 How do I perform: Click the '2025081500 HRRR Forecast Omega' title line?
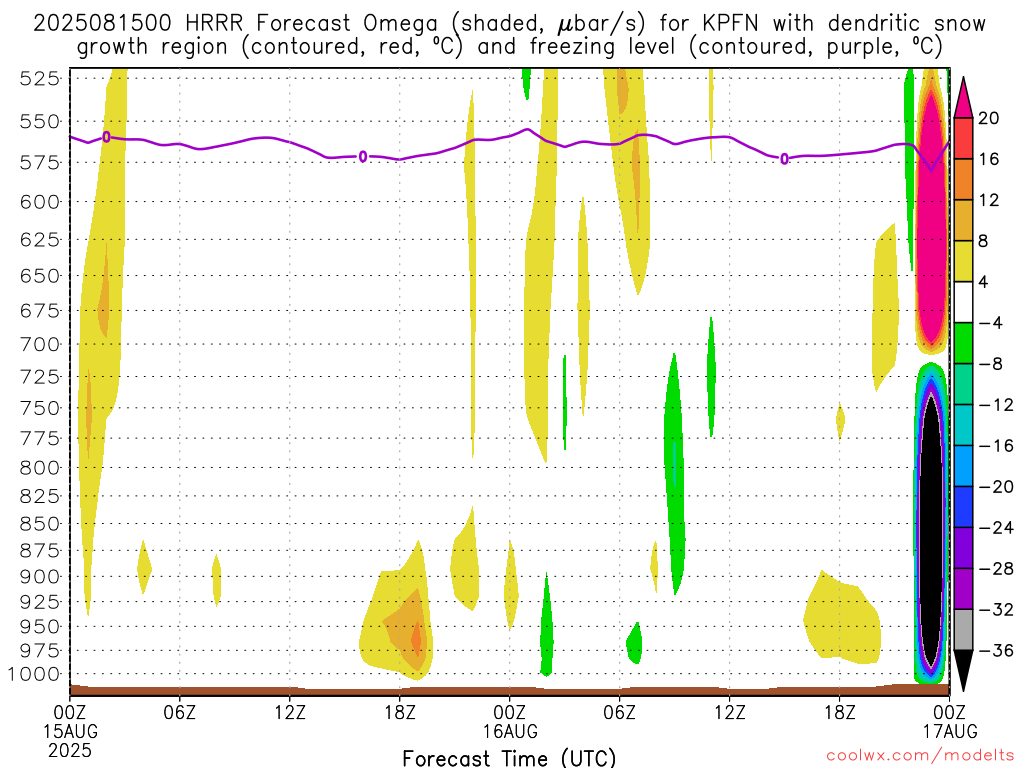click(509, 24)
